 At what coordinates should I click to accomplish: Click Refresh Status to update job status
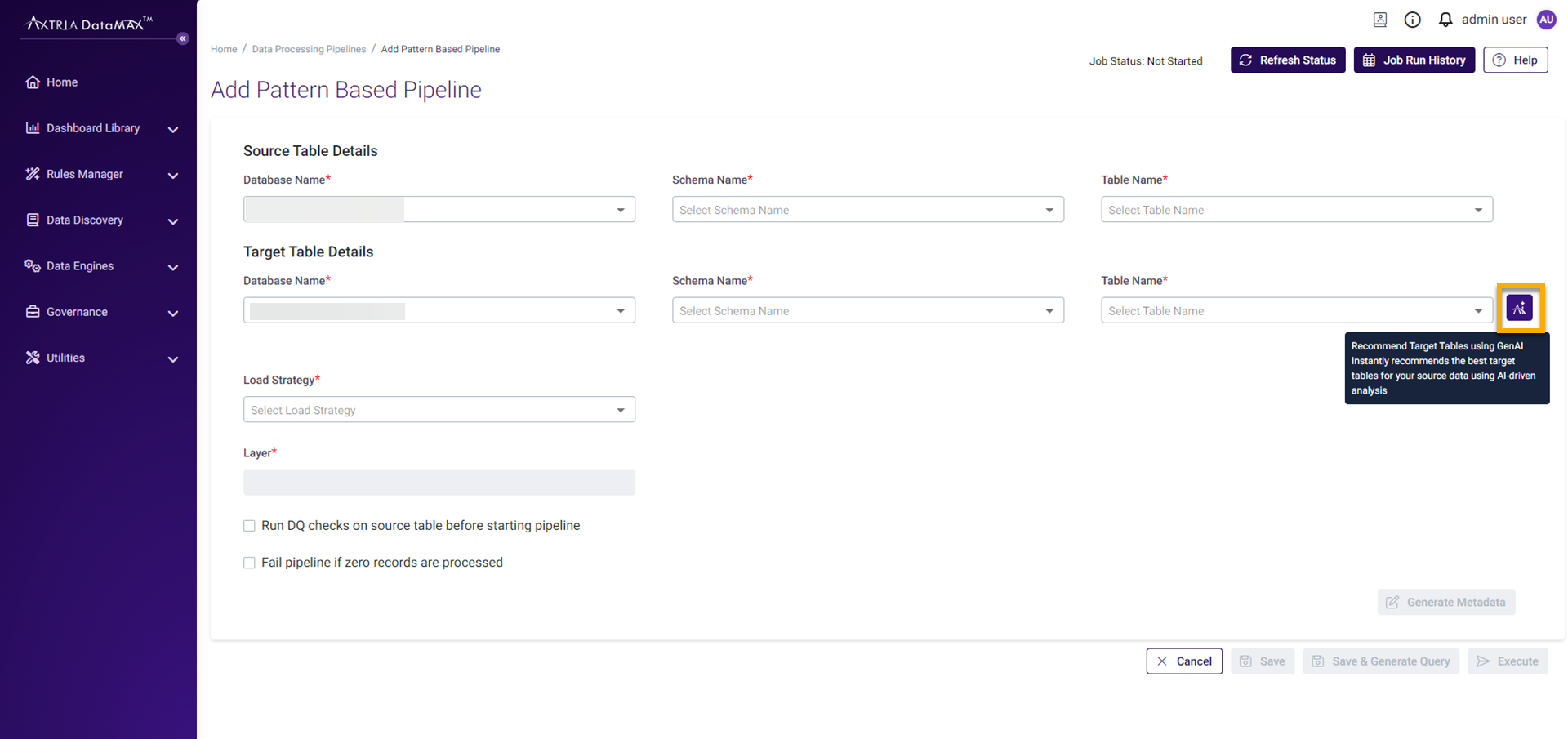click(1288, 60)
